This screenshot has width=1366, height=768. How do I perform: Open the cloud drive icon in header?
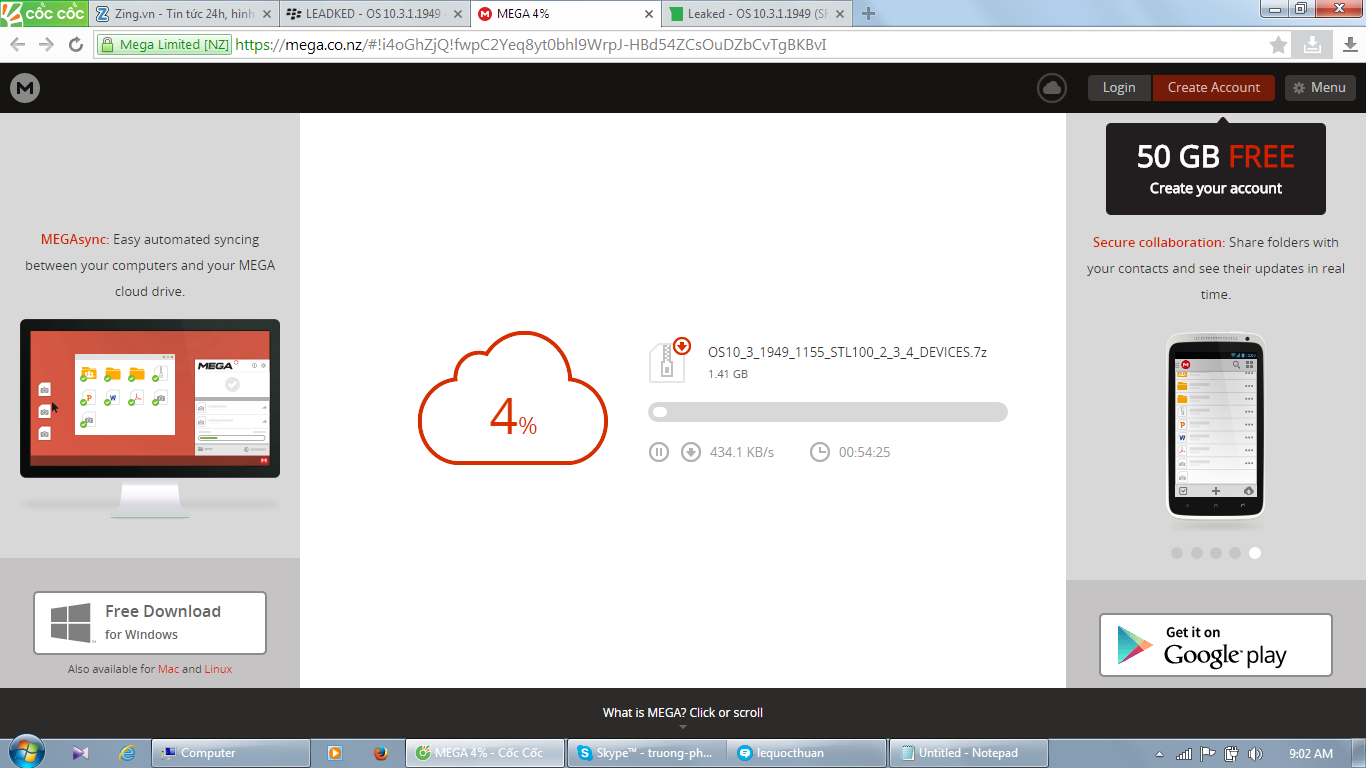click(1051, 88)
